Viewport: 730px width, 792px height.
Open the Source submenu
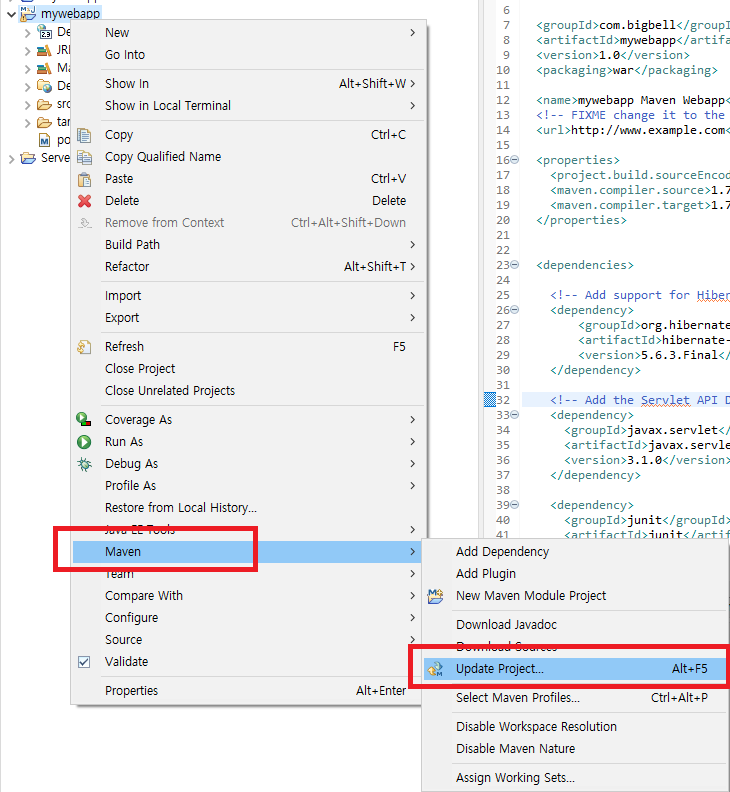click(248, 640)
